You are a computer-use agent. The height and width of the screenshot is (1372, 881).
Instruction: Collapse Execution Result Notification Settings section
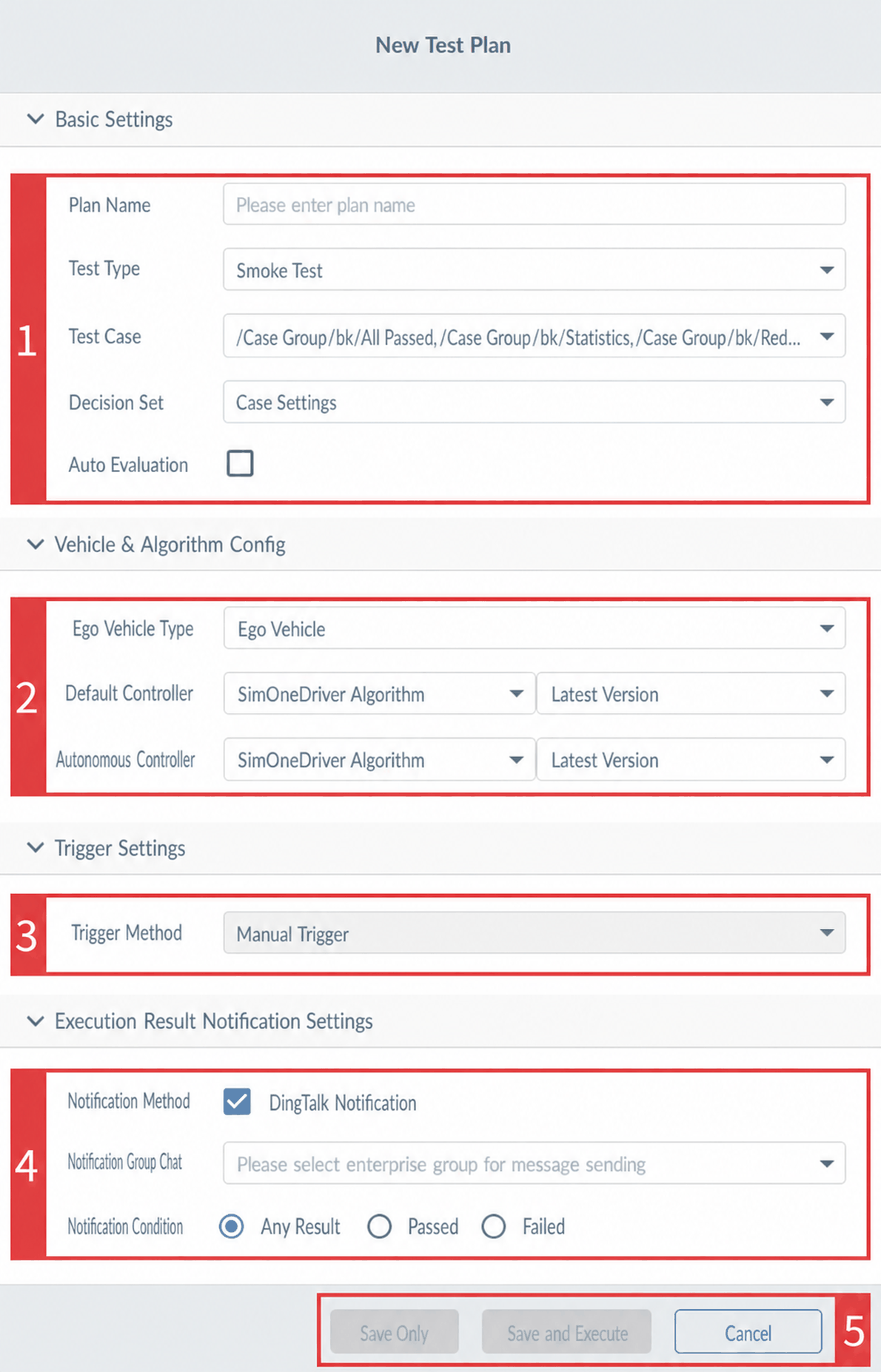[x=35, y=1021]
